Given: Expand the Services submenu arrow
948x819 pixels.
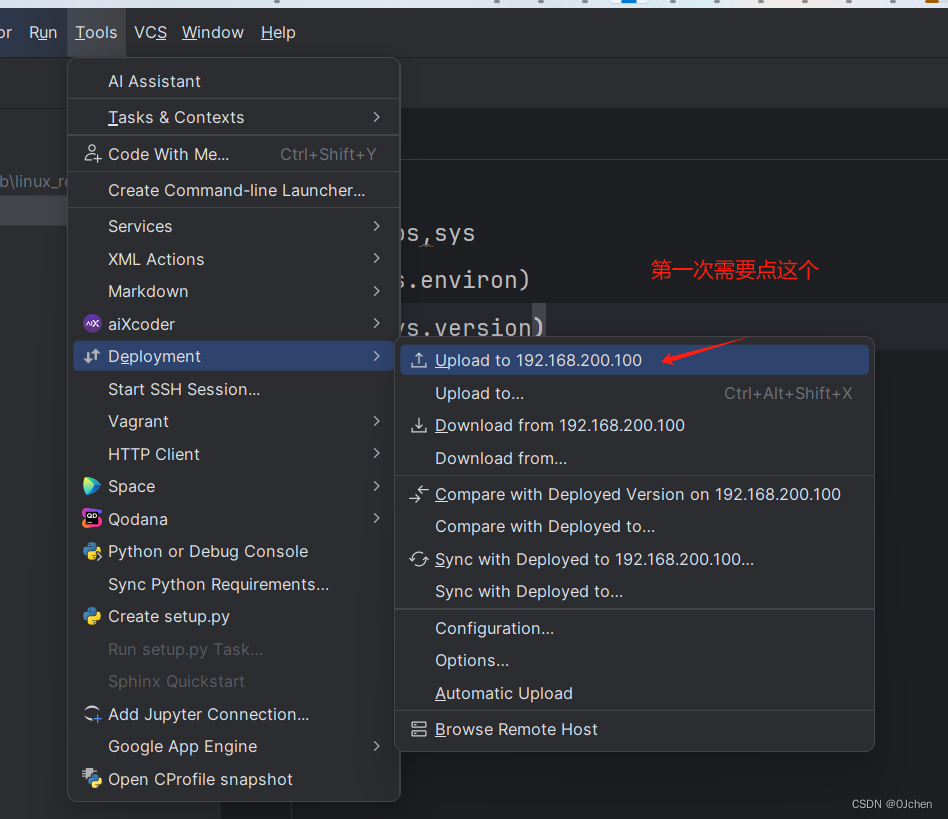Looking at the screenshot, I should tap(377, 226).
